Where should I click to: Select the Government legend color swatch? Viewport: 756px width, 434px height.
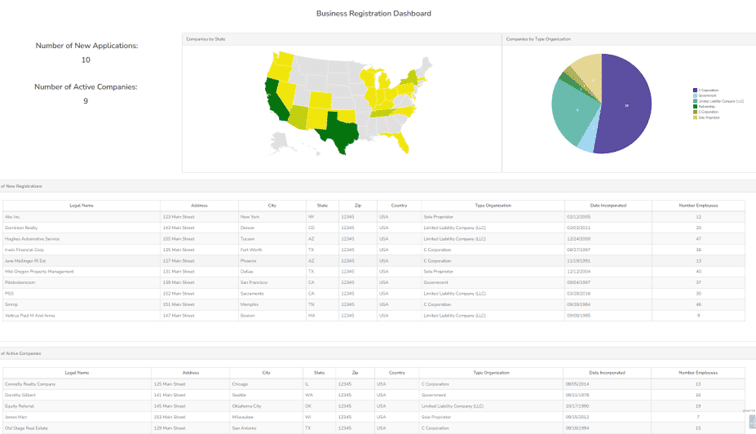click(695, 95)
